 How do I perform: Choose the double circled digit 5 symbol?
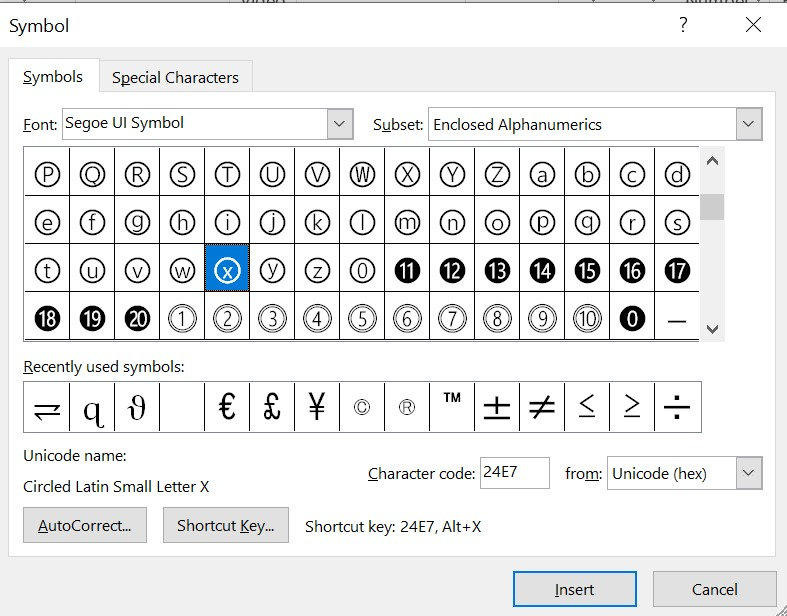pos(362,320)
